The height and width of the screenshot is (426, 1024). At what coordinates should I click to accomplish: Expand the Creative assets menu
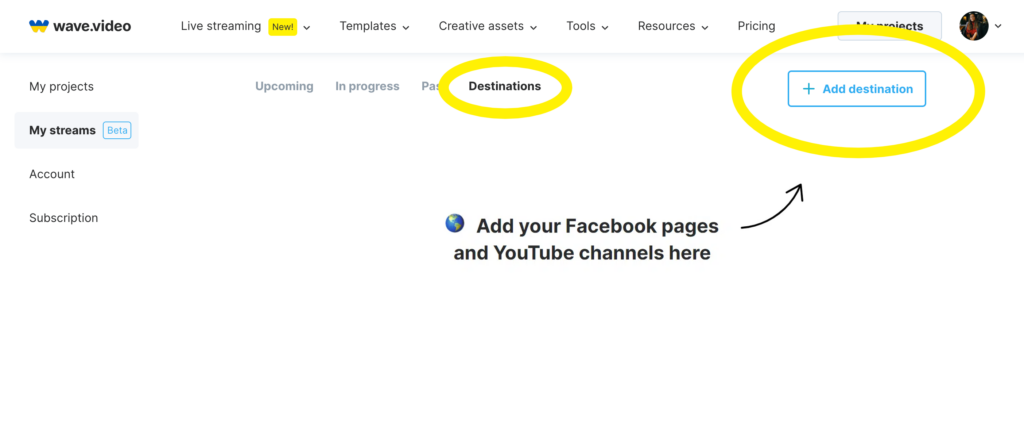(487, 26)
